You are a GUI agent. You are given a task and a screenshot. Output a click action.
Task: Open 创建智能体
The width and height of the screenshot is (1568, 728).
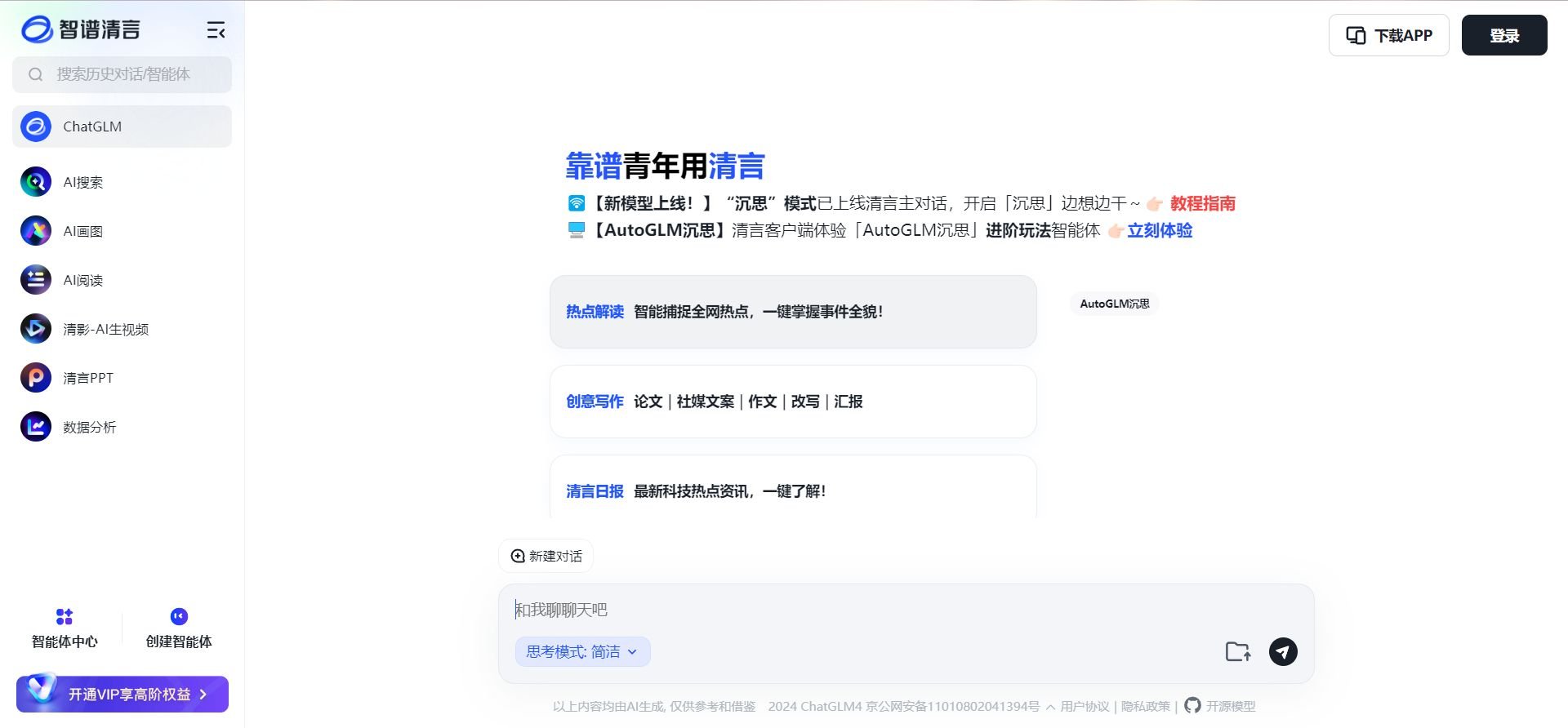point(179,629)
